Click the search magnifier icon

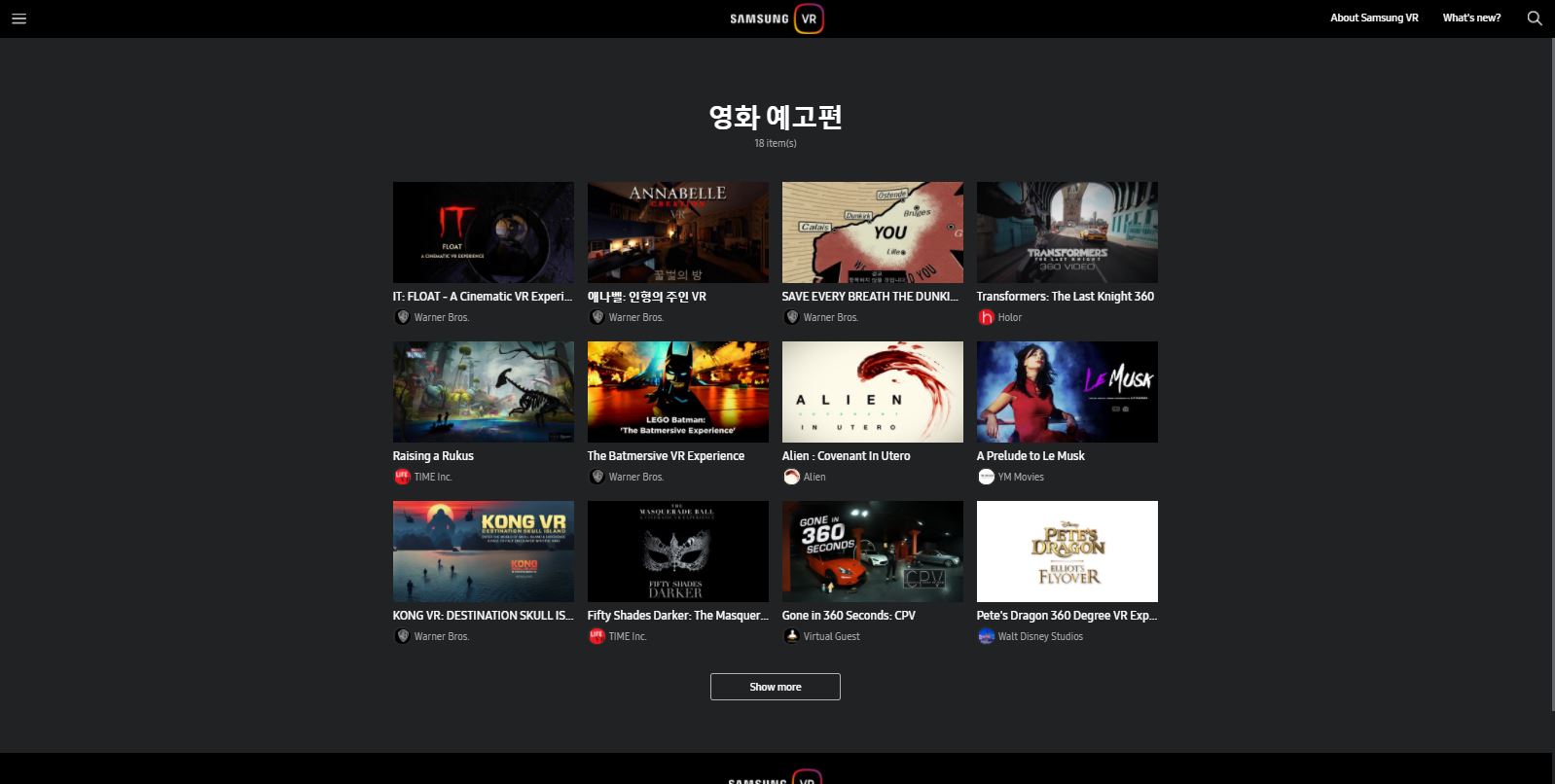pos(1535,18)
